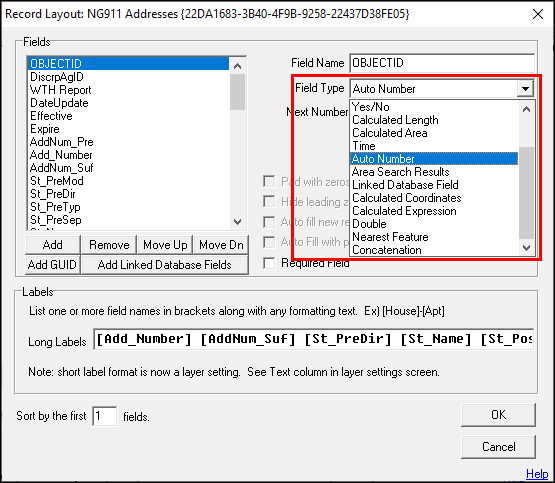
Task: Click the field type list's down arrow
Action: coord(527,248)
